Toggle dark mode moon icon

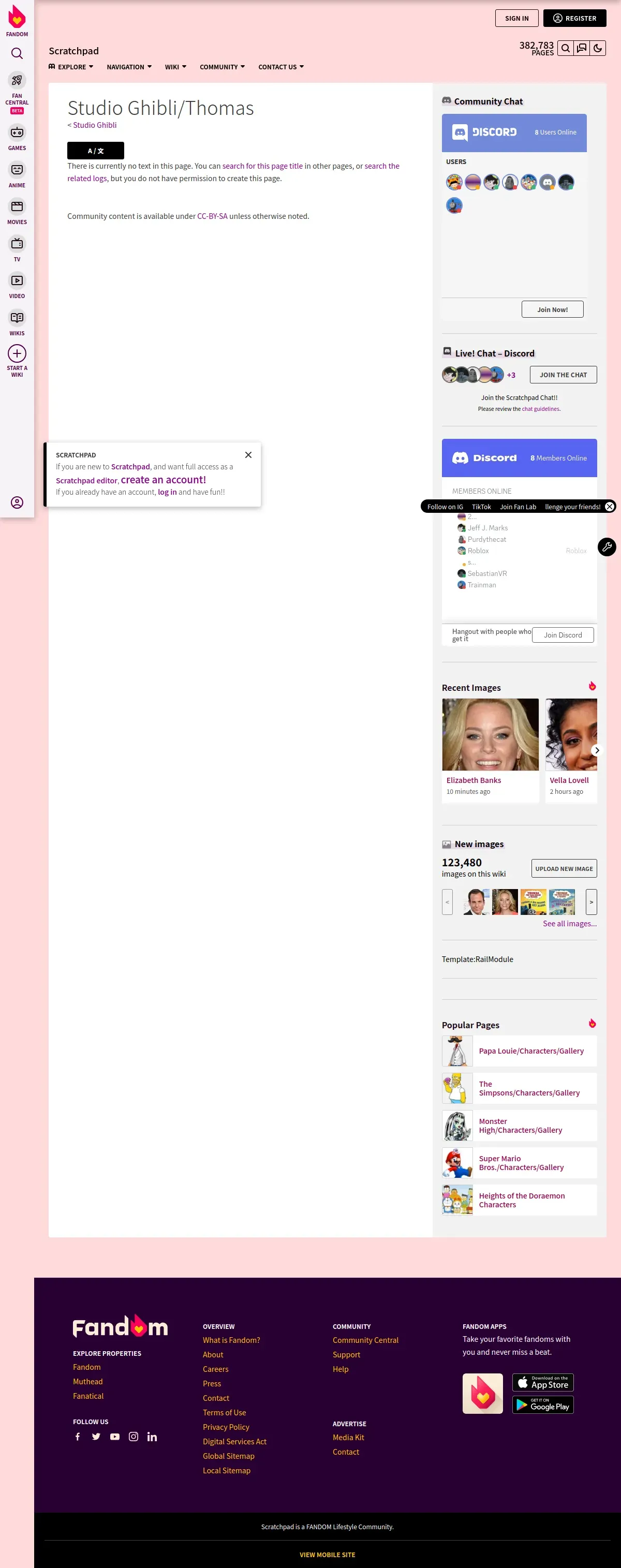coord(598,49)
